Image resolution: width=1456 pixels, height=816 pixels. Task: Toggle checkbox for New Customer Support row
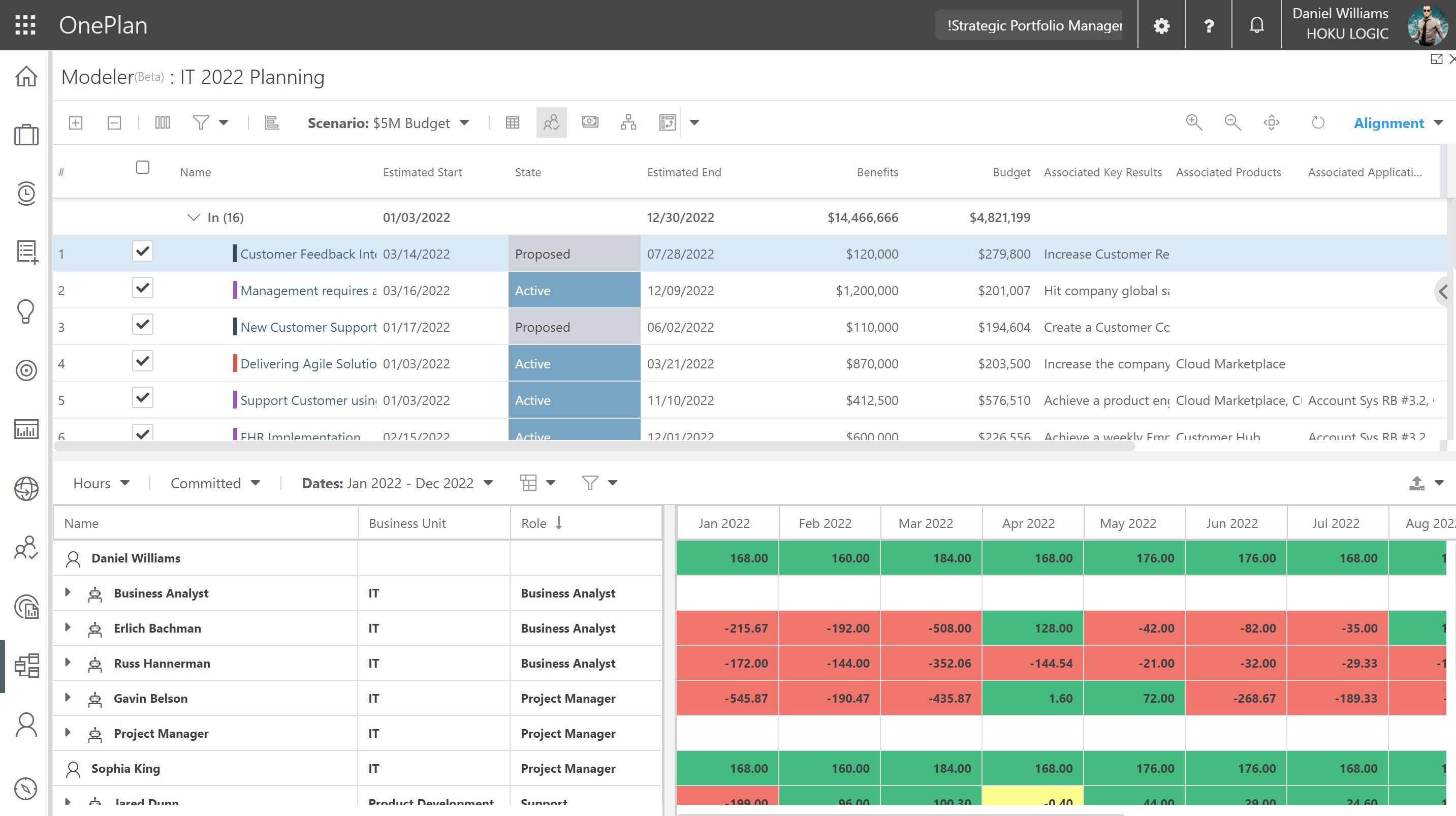pos(142,324)
